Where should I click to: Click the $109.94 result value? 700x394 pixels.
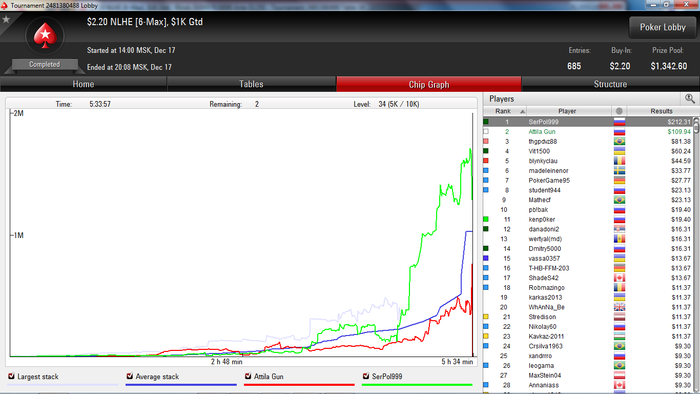pos(679,132)
